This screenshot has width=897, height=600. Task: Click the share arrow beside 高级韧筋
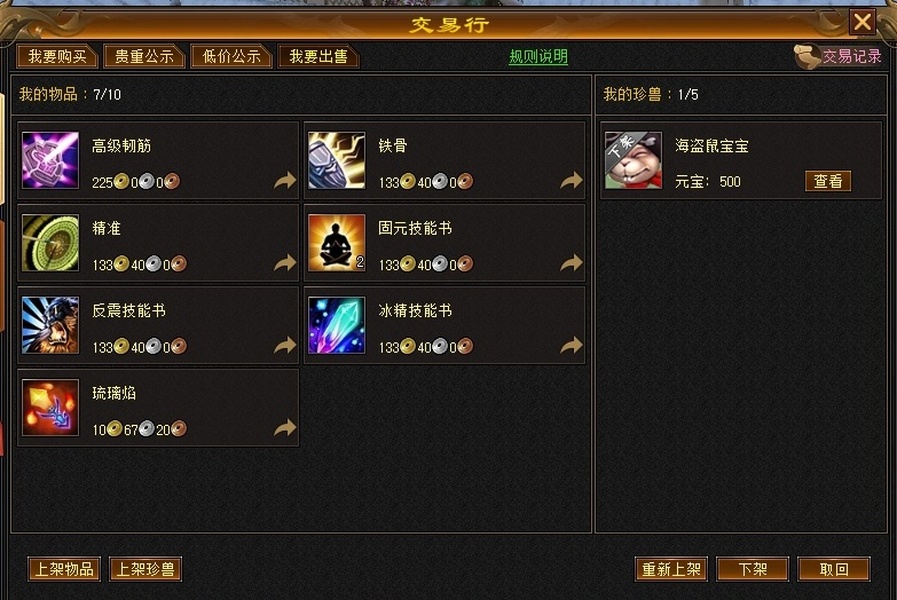click(x=285, y=181)
